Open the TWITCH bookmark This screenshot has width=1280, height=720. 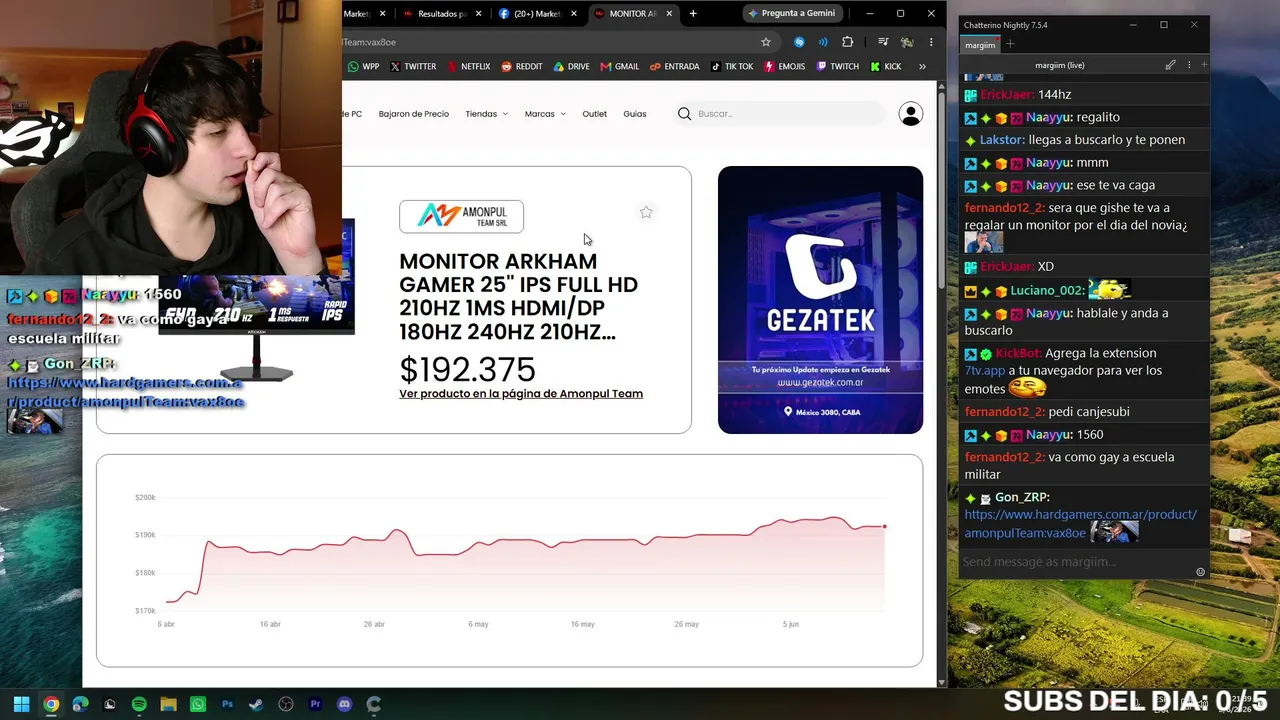[x=838, y=67]
